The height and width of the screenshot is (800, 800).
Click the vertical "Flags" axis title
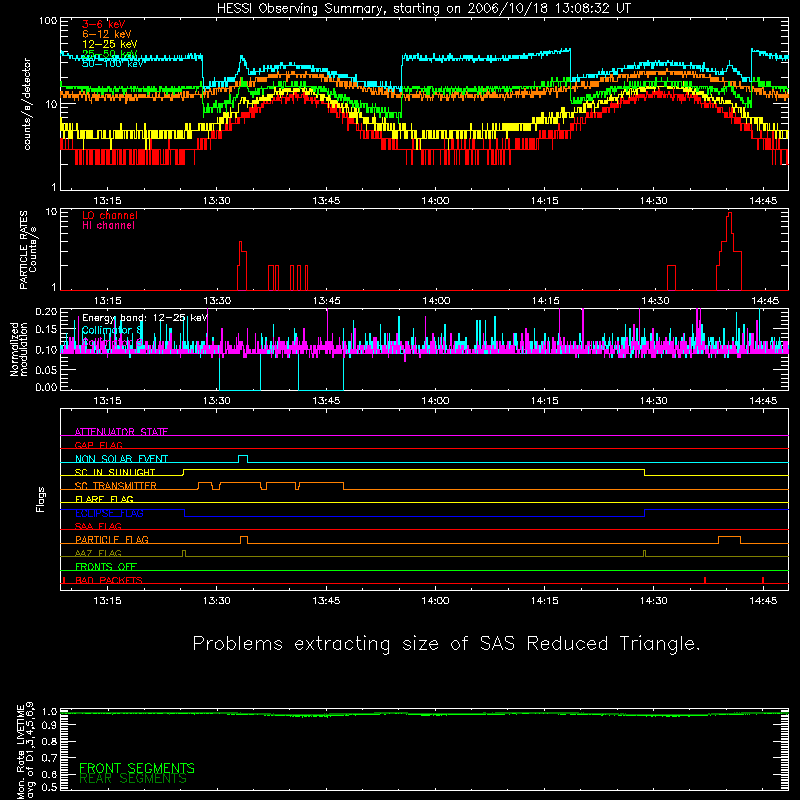[41, 499]
